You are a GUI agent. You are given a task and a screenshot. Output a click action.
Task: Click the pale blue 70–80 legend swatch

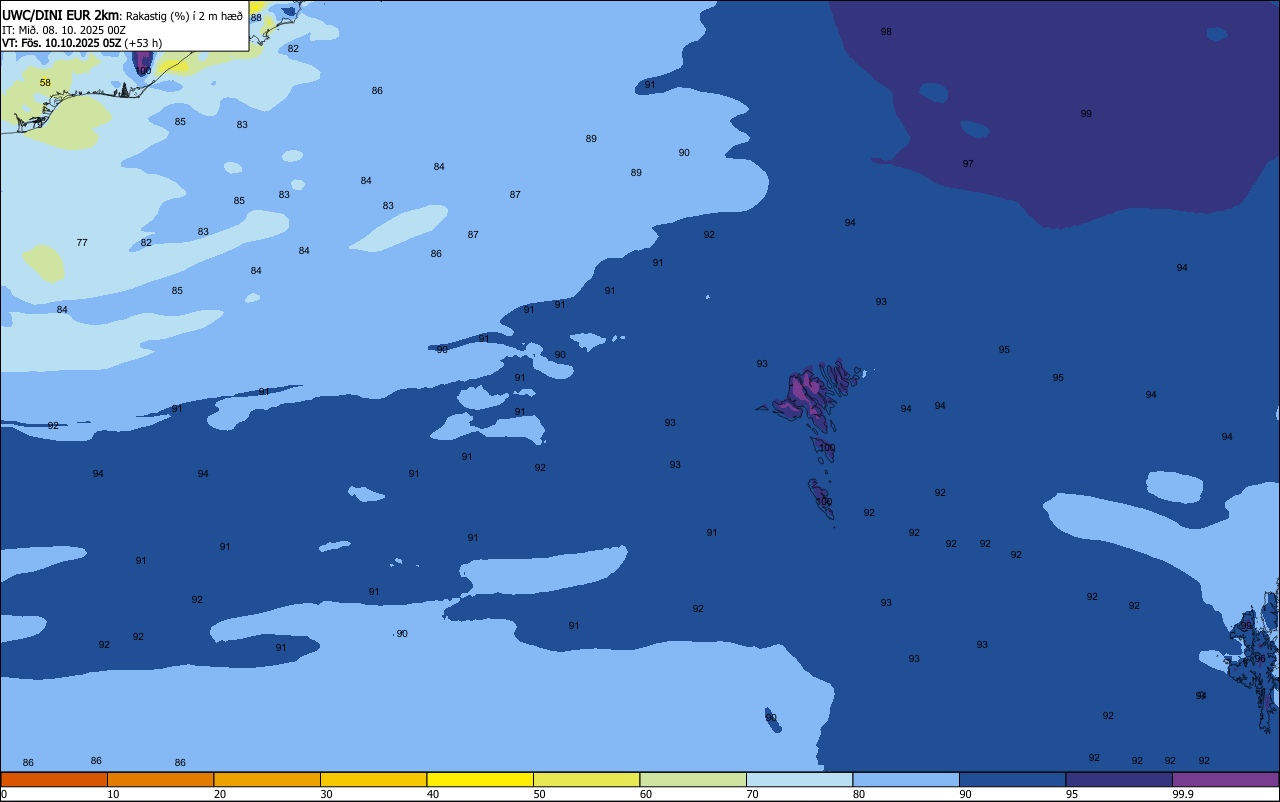click(799, 779)
